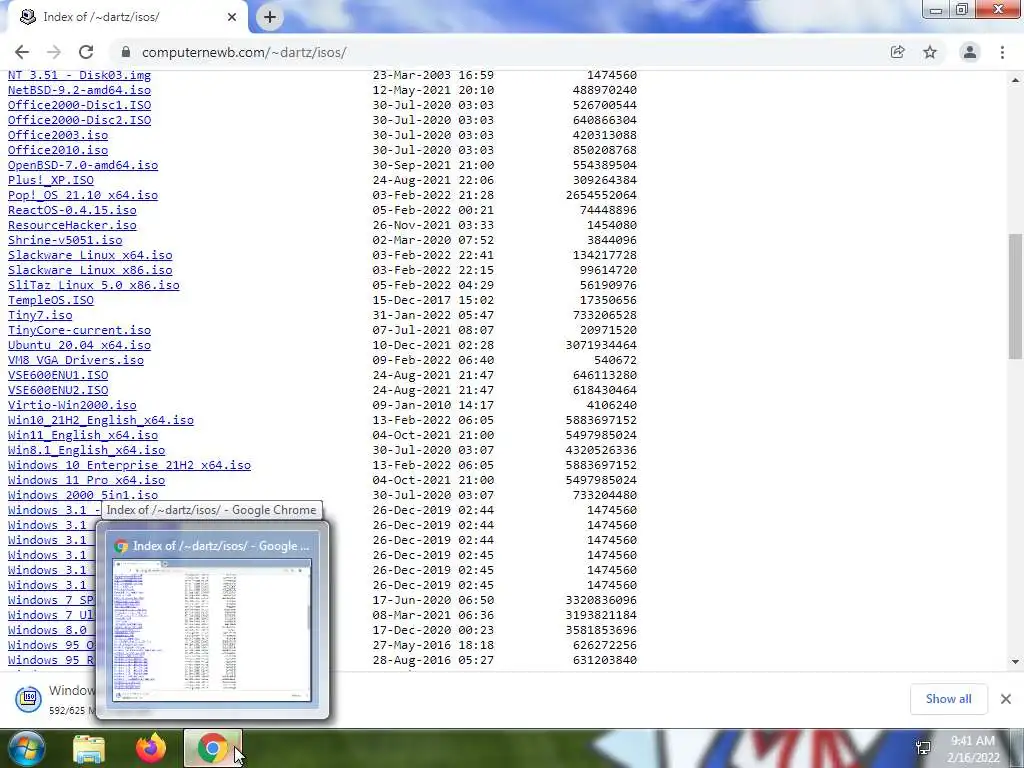This screenshot has width=1024, height=768.
Task: Click the date '17-Jun-2020 06:50'
Action: pyautogui.click(x=433, y=601)
